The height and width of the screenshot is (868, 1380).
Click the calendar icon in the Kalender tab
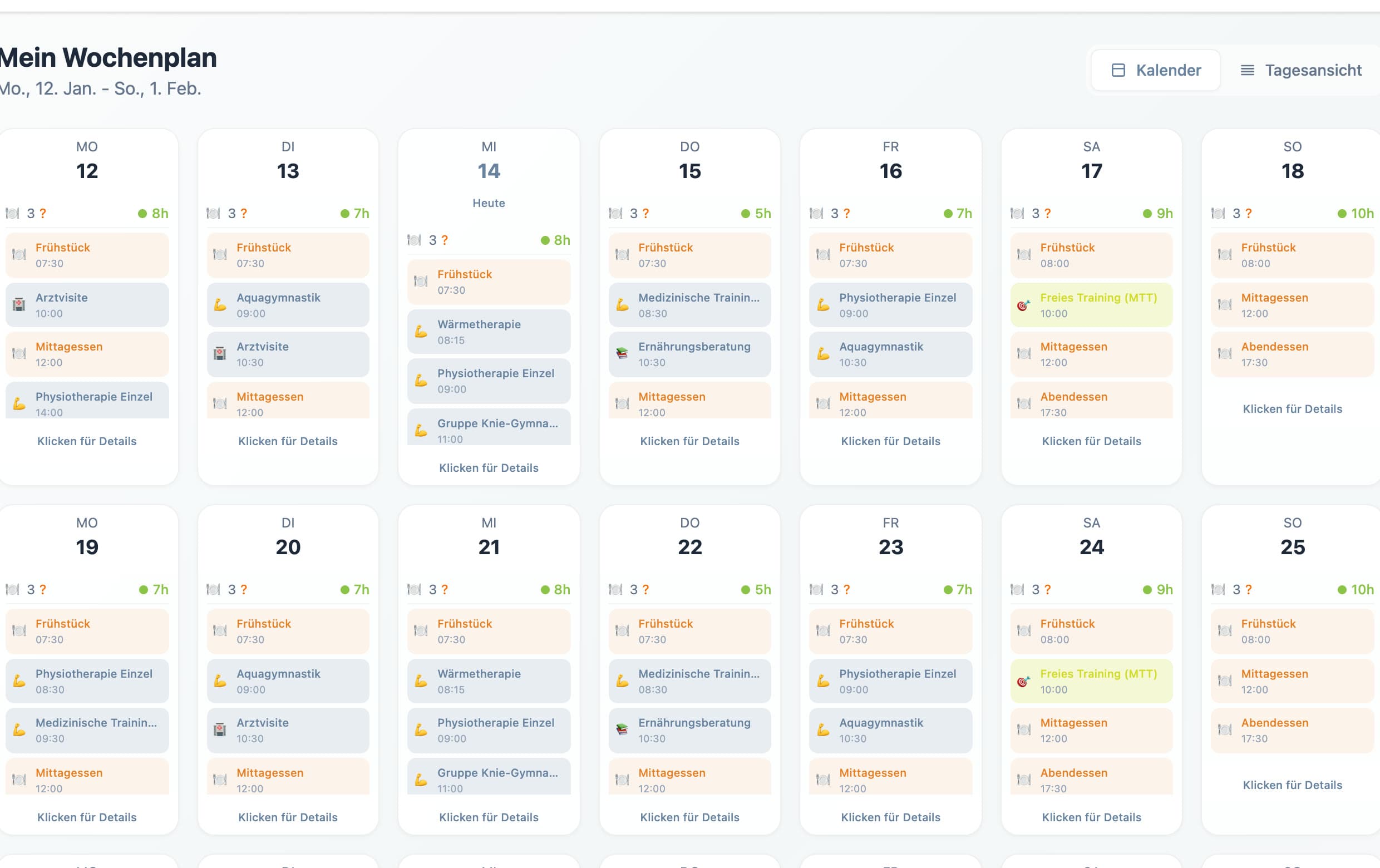coord(1117,70)
